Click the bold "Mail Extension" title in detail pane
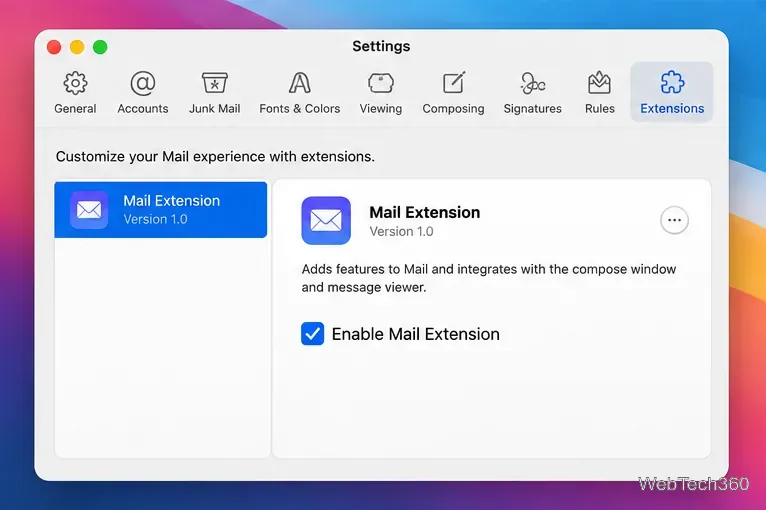 425,212
